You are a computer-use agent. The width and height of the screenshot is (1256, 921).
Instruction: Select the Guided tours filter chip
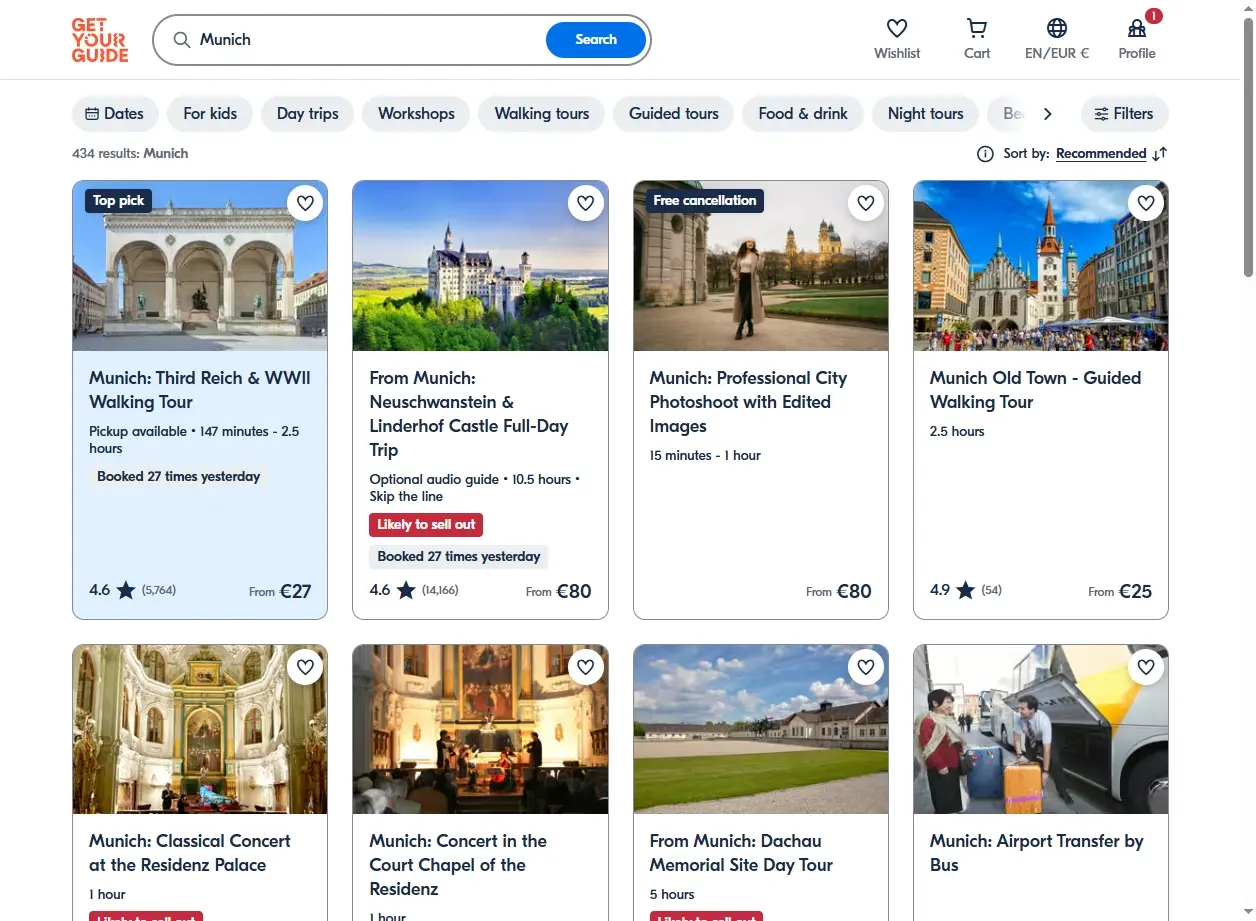pyautogui.click(x=674, y=114)
